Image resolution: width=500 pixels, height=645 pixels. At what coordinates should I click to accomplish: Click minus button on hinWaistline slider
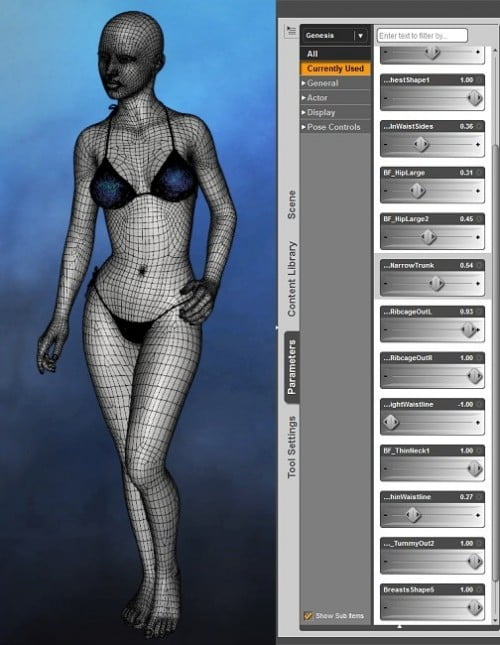tap(385, 515)
